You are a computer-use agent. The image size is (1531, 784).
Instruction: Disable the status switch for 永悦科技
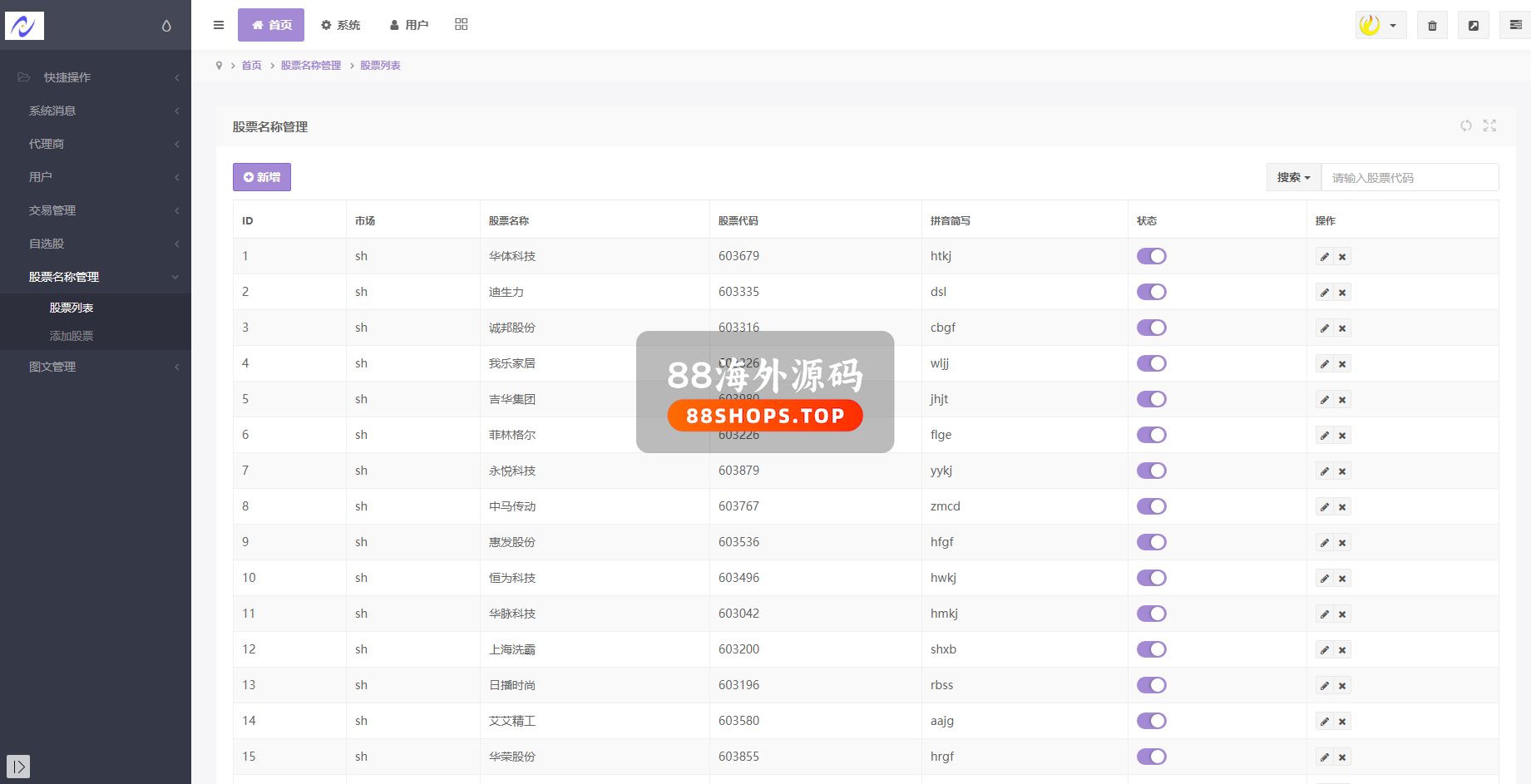(1152, 471)
